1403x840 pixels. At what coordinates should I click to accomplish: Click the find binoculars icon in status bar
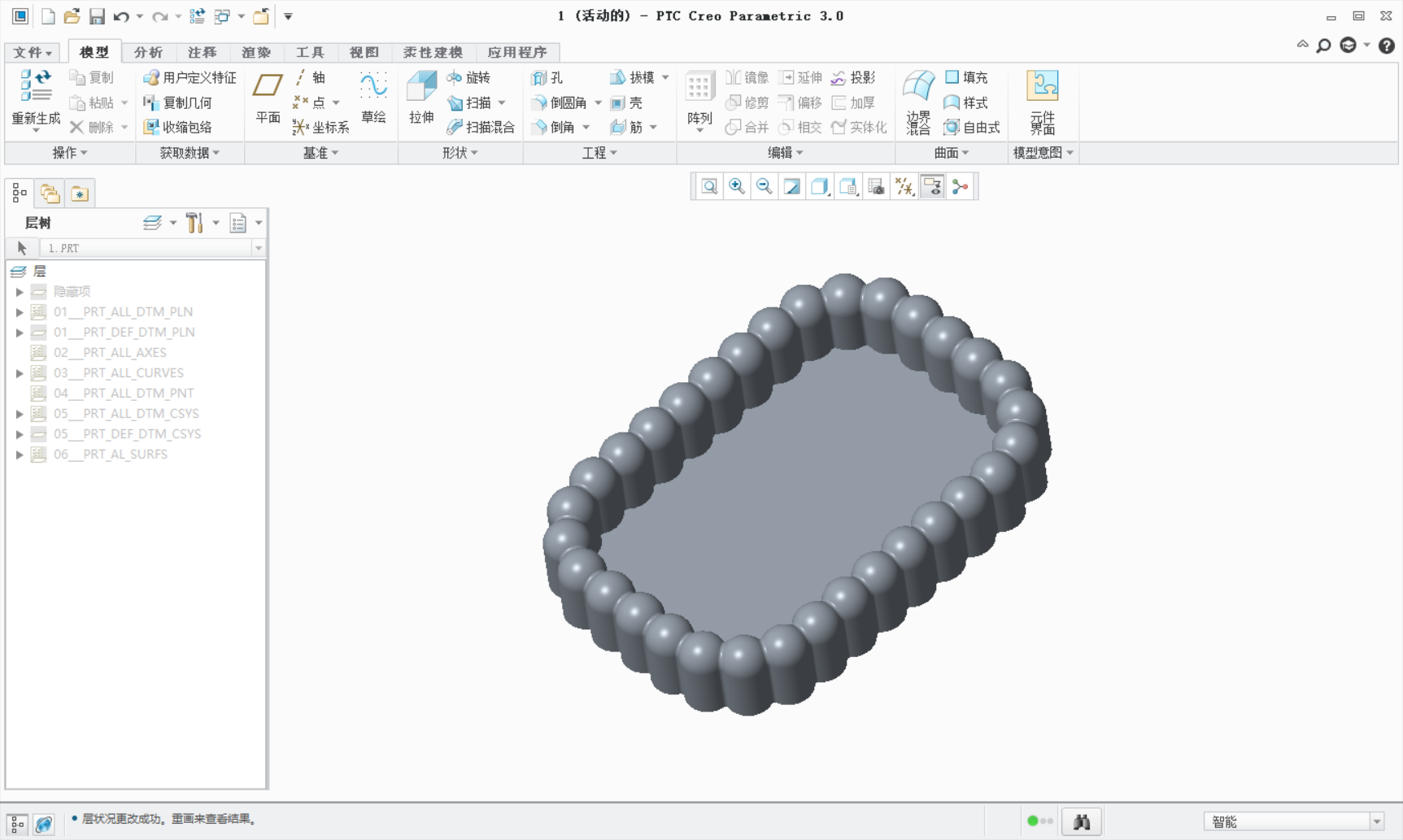pos(1082,822)
